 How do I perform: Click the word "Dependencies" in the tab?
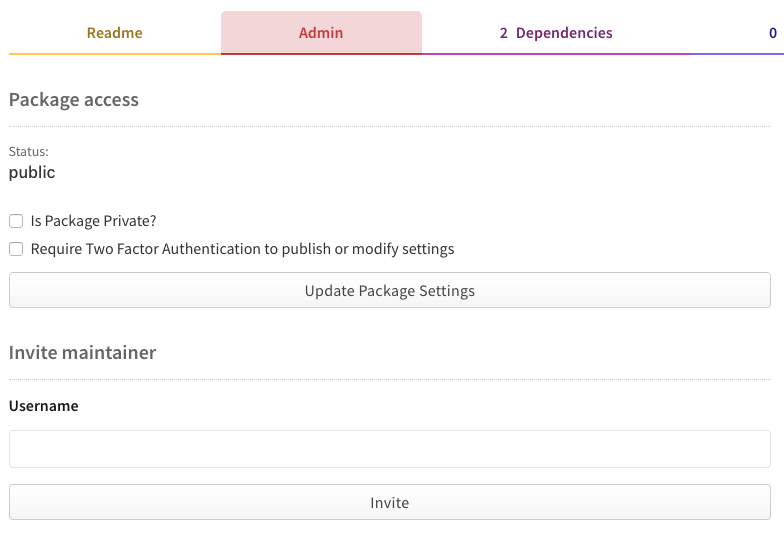[564, 33]
